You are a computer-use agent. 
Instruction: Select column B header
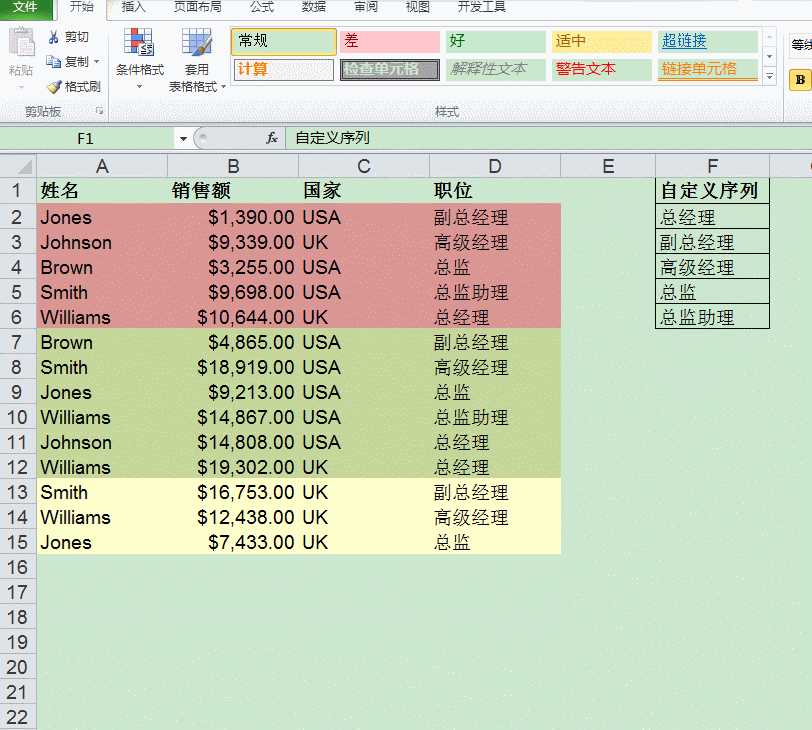point(232,166)
